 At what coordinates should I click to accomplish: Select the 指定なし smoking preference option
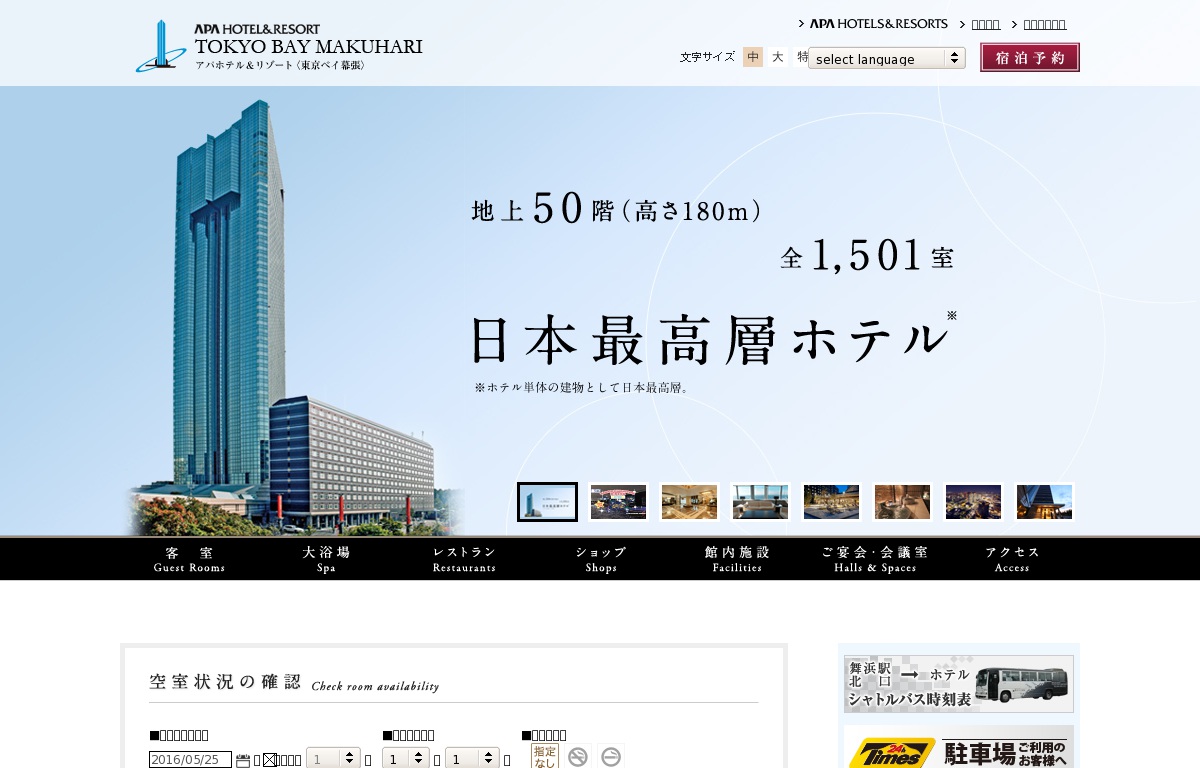coord(545,756)
